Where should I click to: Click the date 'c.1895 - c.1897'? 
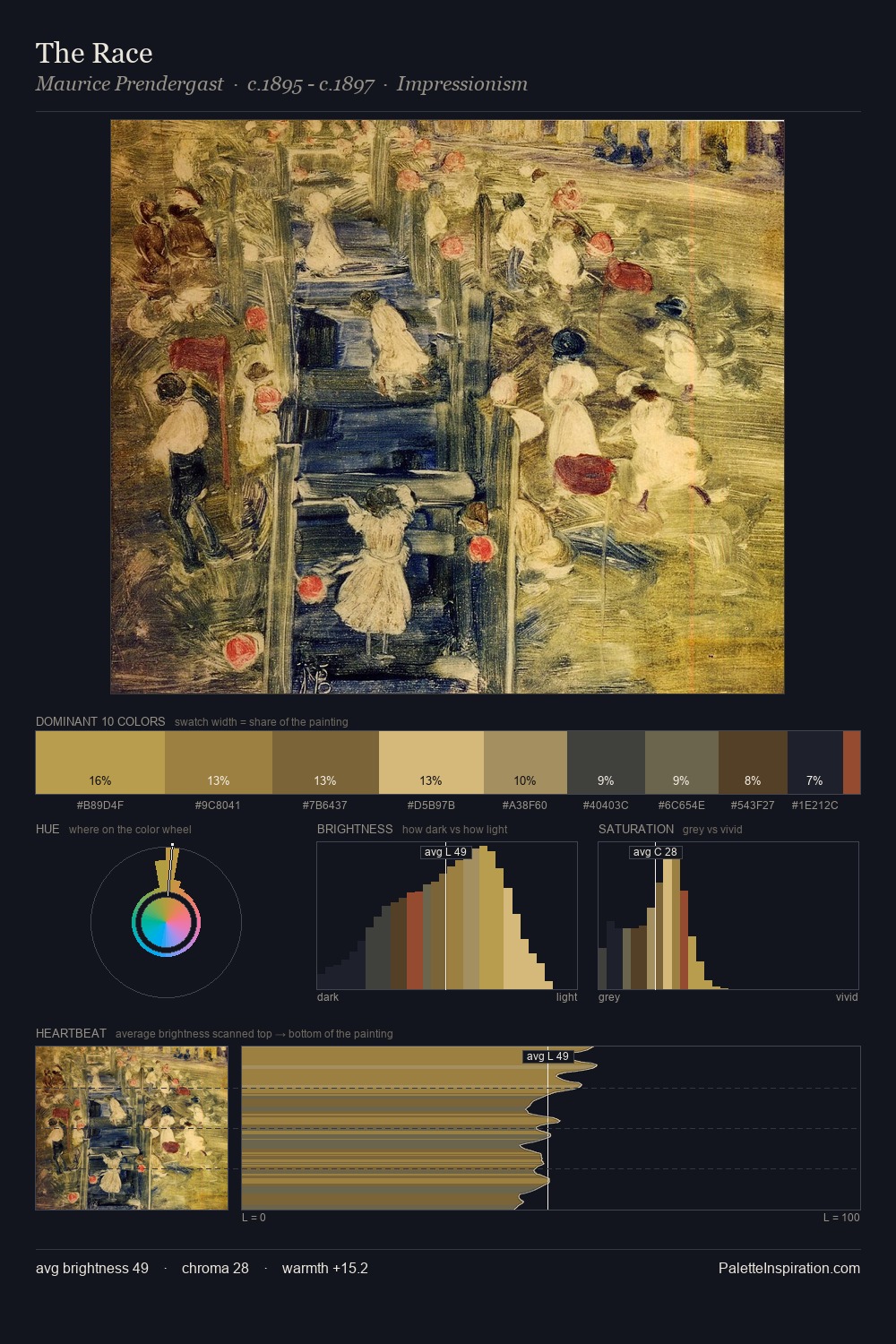tap(311, 84)
